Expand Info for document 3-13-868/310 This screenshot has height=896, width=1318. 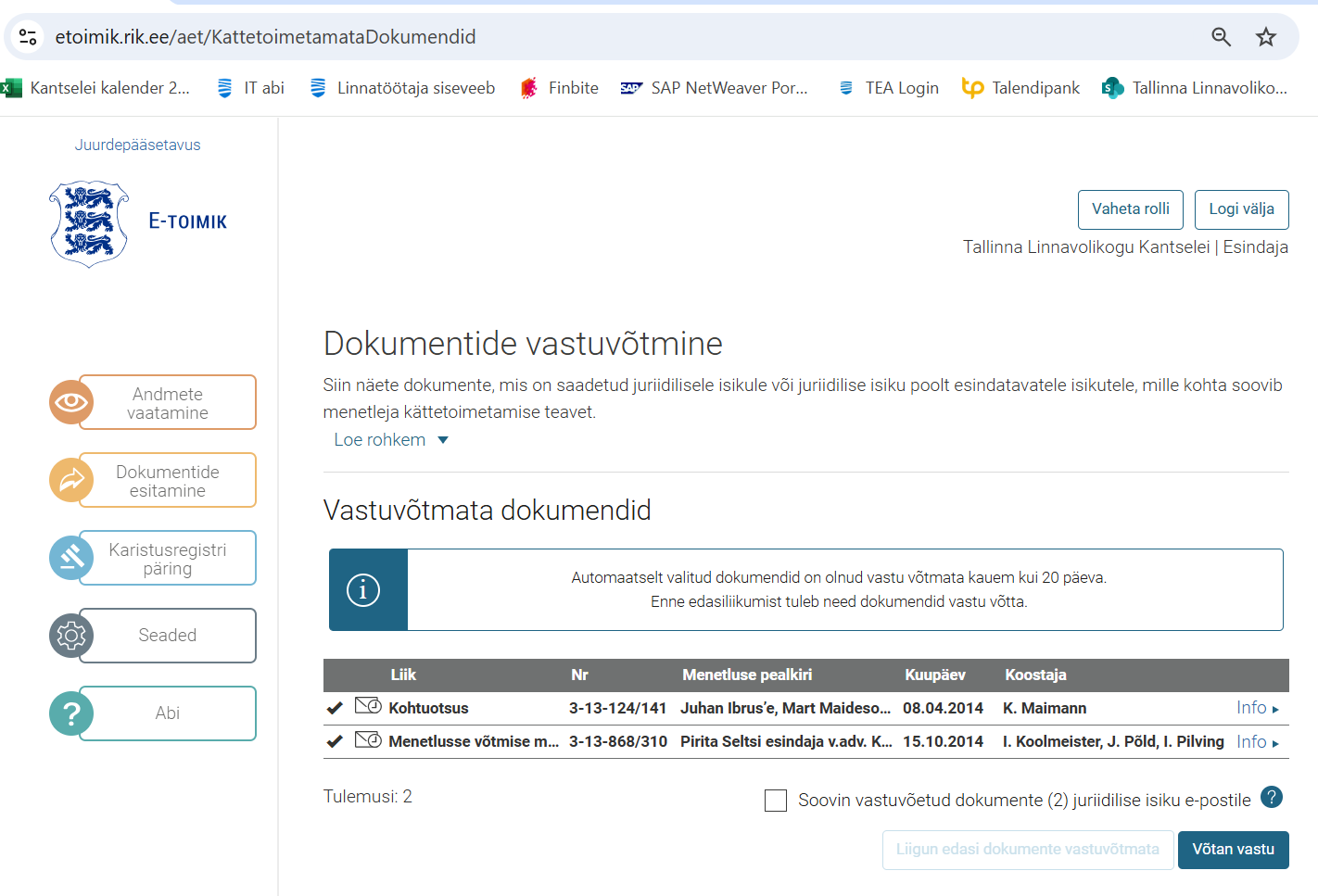1257,742
